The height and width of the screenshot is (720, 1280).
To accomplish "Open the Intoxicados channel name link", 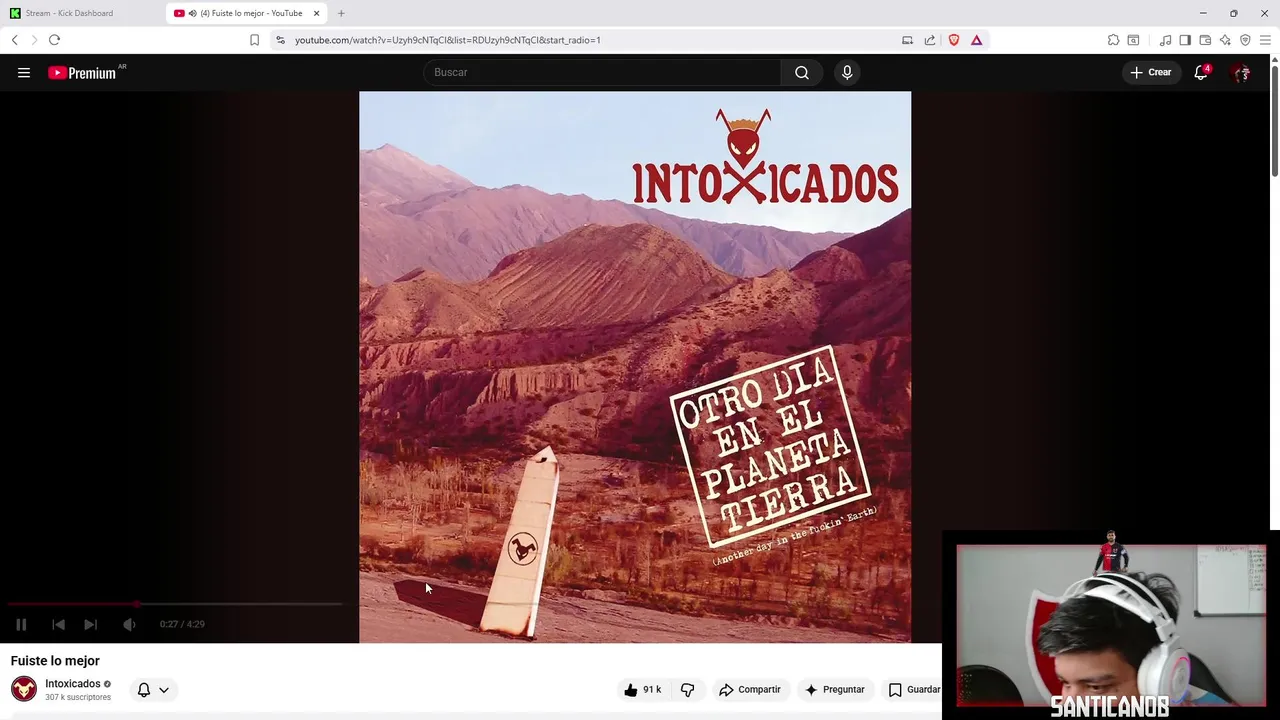I will coord(73,684).
